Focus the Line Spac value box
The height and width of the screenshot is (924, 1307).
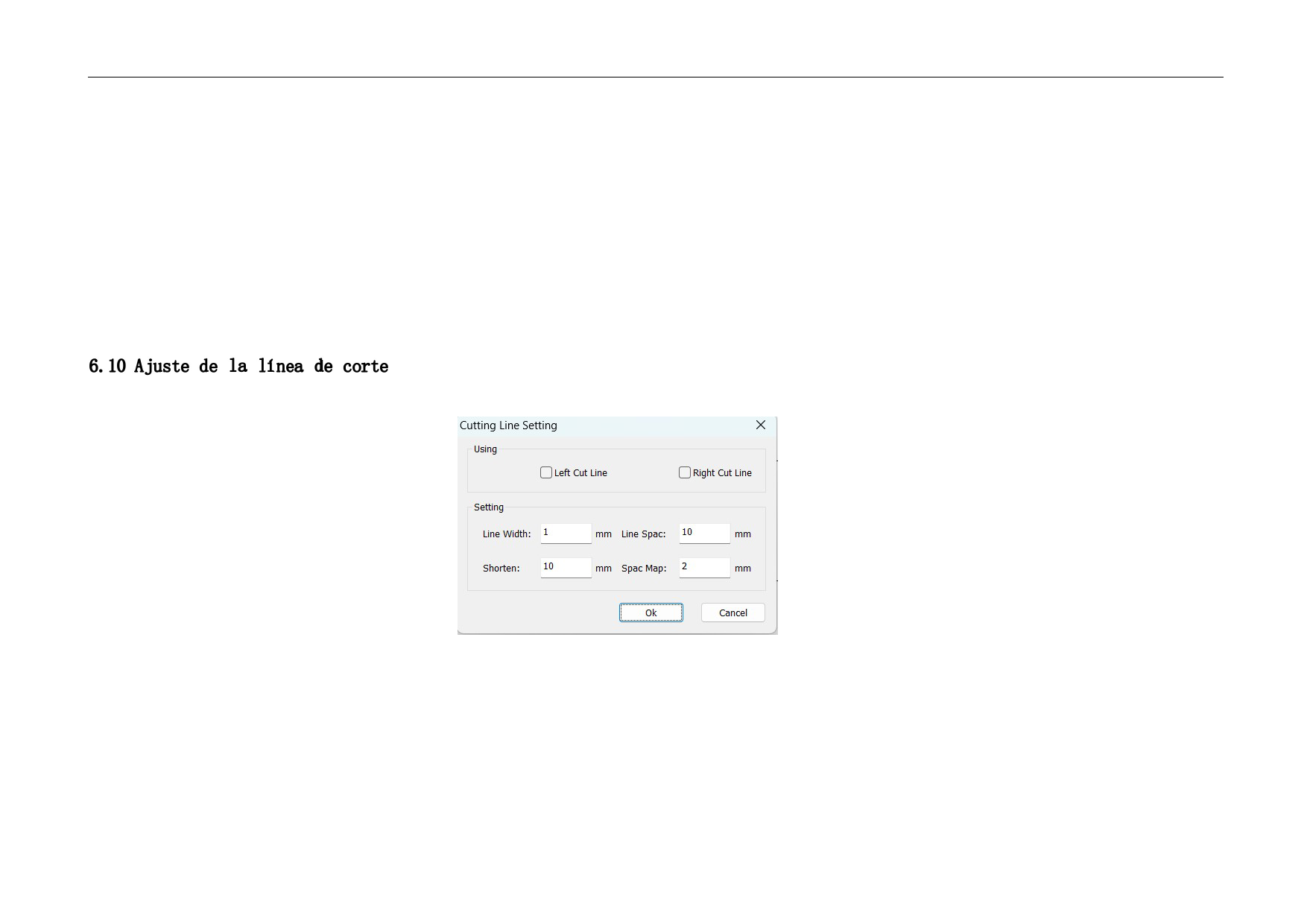pyautogui.click(x=704, y=534)
